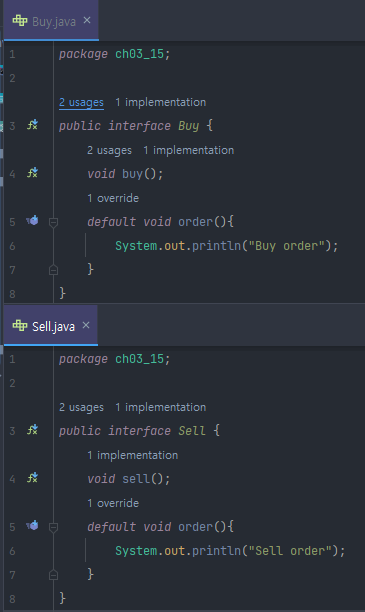Collapse the order() method in Sell.java
This screenshot has width=365, height=612.
point(53,527)
